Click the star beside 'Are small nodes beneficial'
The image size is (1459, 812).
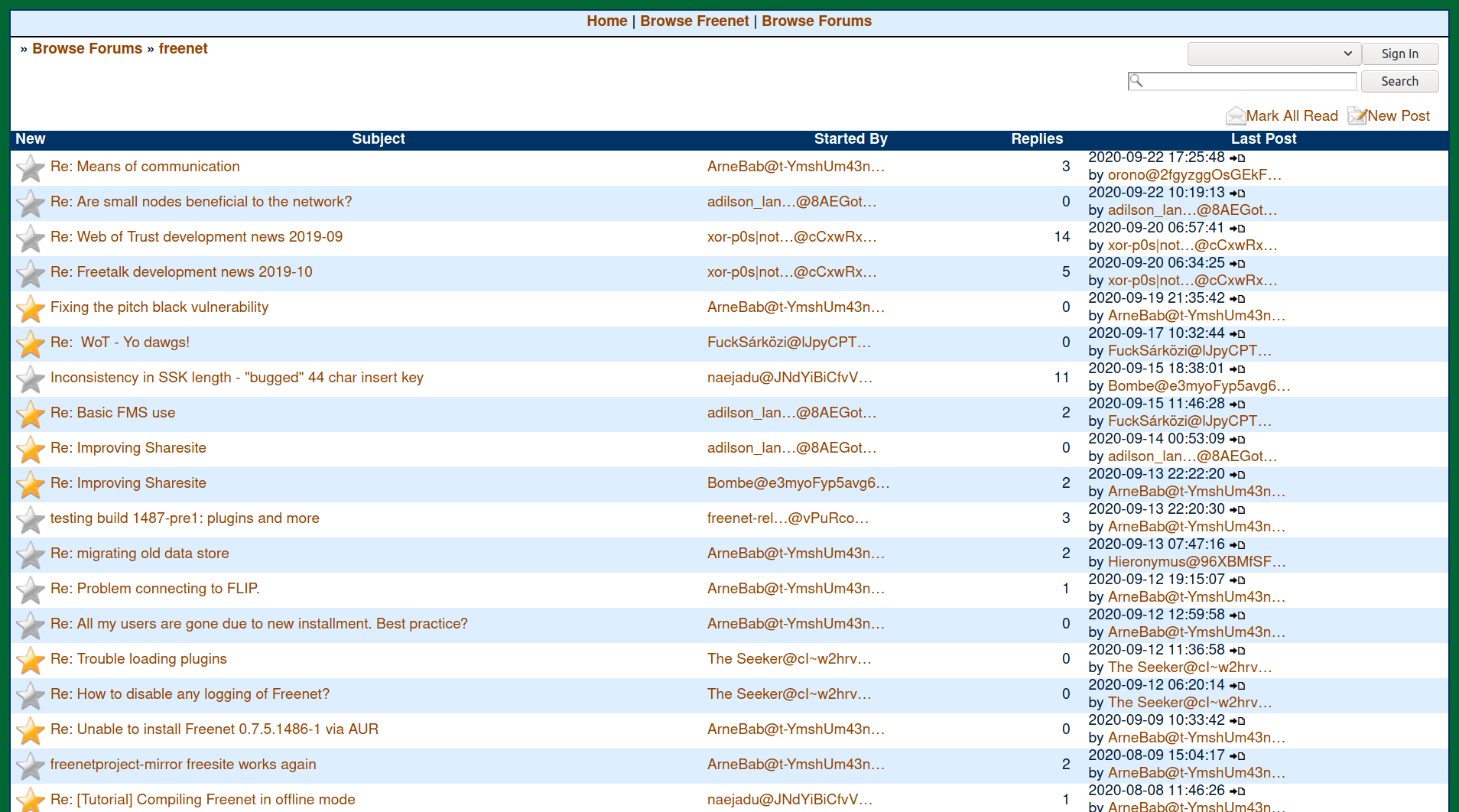point(31,203)
